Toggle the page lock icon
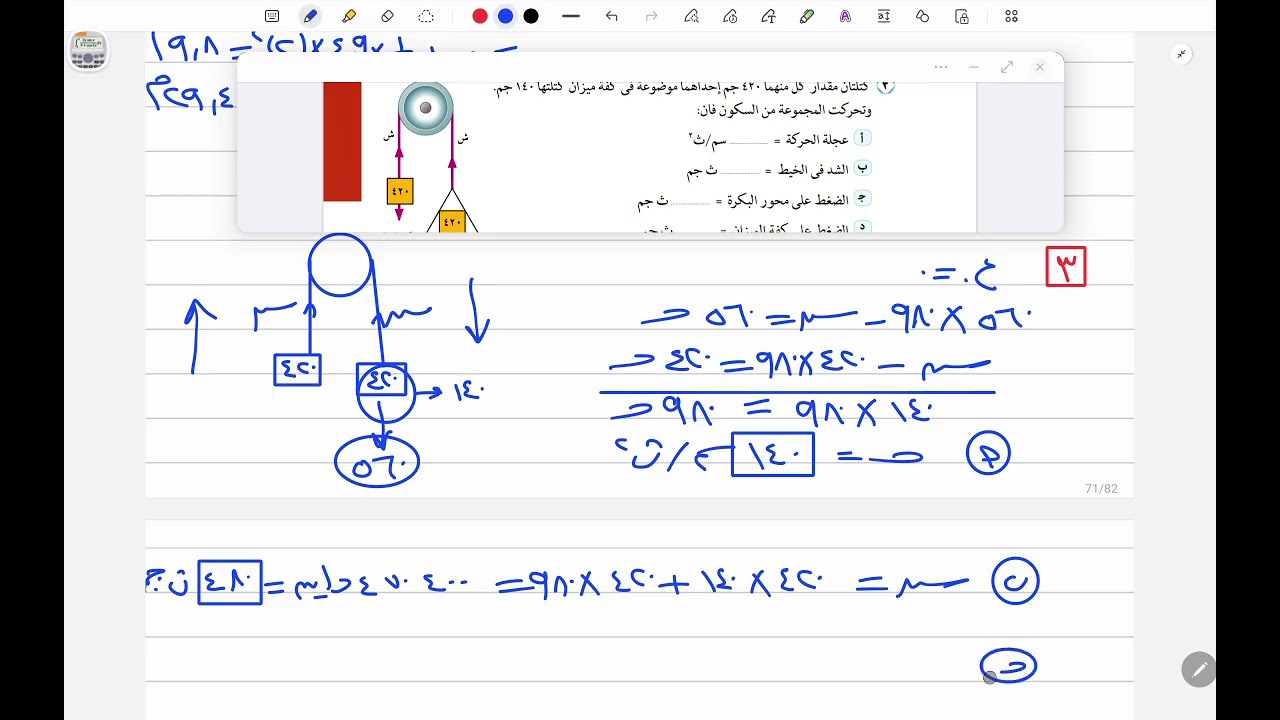Image resolution: width=1280 pixels, height=720 pixels. 962,16
